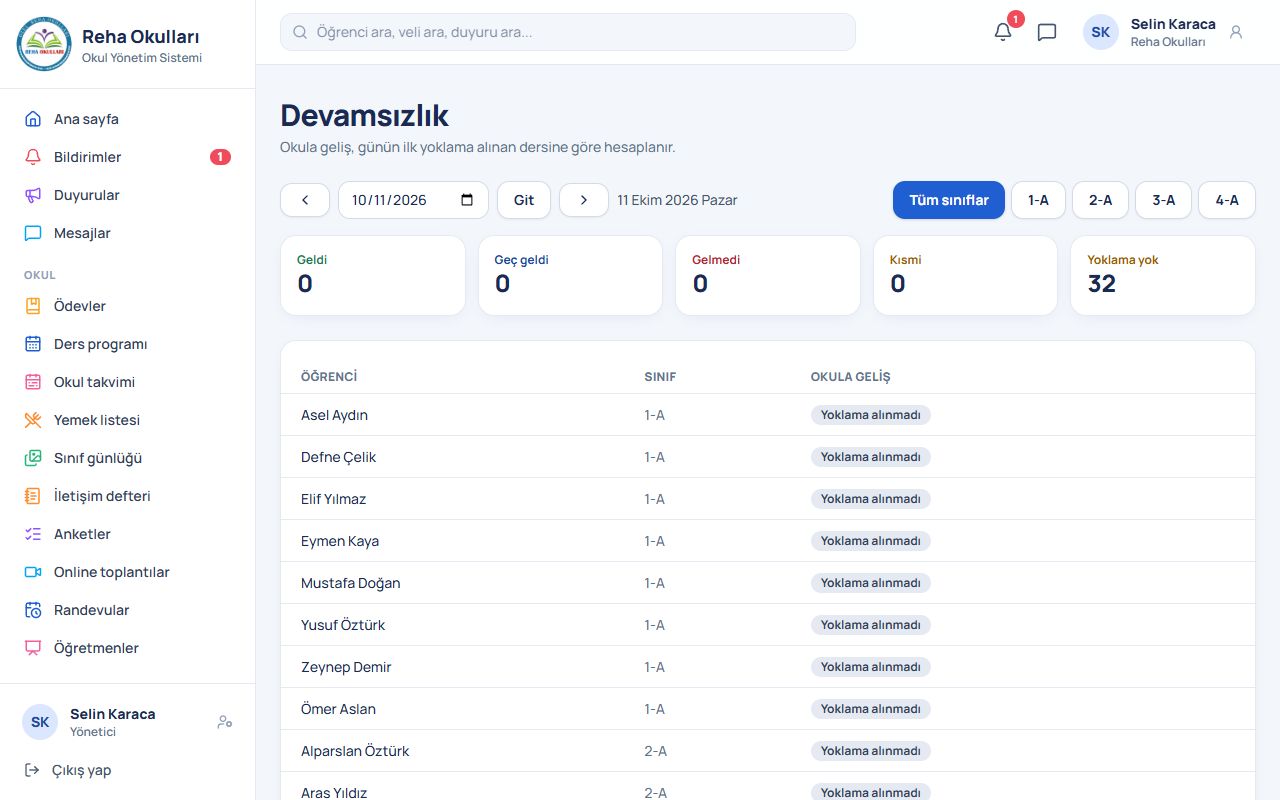Click the Yoklama yok summary card
This screenshot has width=1280, height=800.
(x=1163, y=275)
